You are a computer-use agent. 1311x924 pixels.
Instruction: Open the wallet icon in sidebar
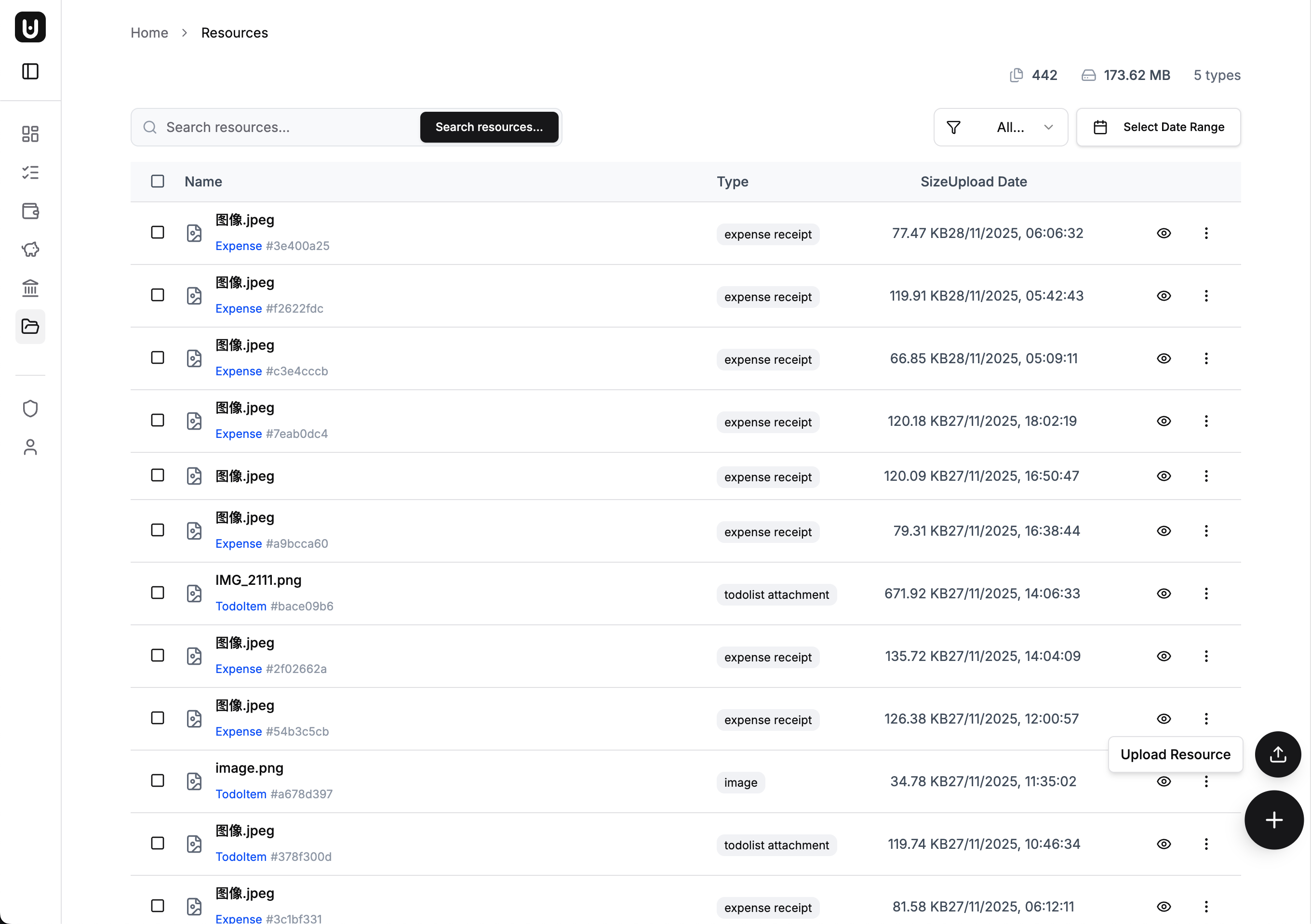click(30, 211)
